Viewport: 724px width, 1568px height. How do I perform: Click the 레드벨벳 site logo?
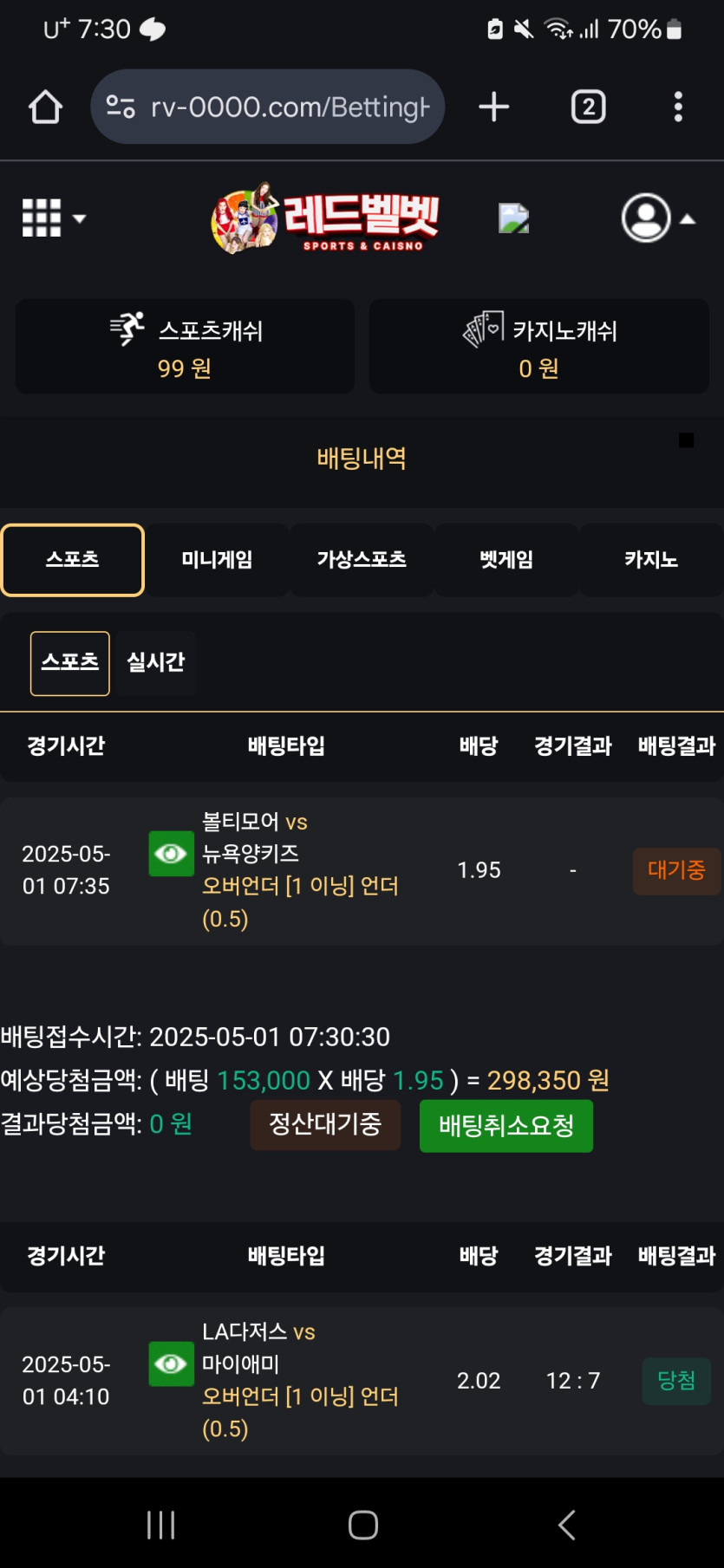(x=326, y=218)
